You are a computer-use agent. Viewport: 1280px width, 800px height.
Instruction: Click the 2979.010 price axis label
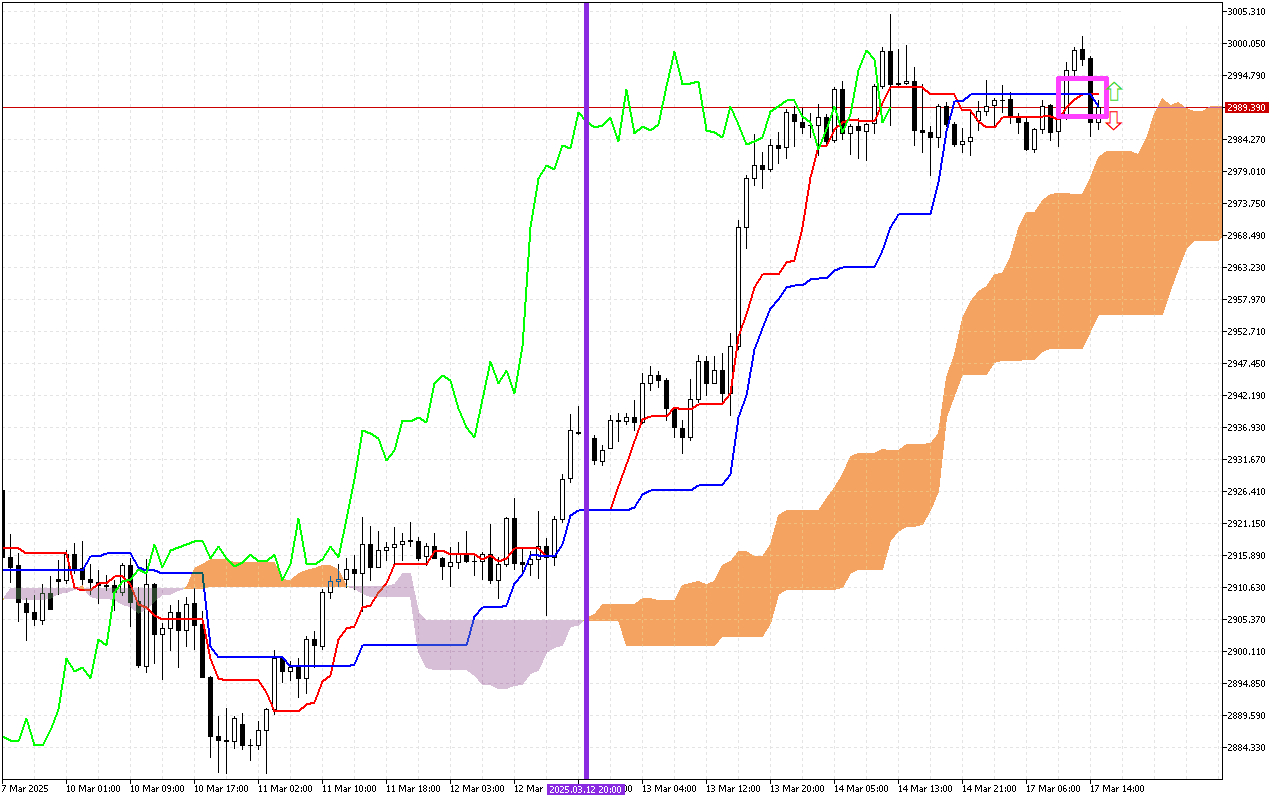point(1246,172)
